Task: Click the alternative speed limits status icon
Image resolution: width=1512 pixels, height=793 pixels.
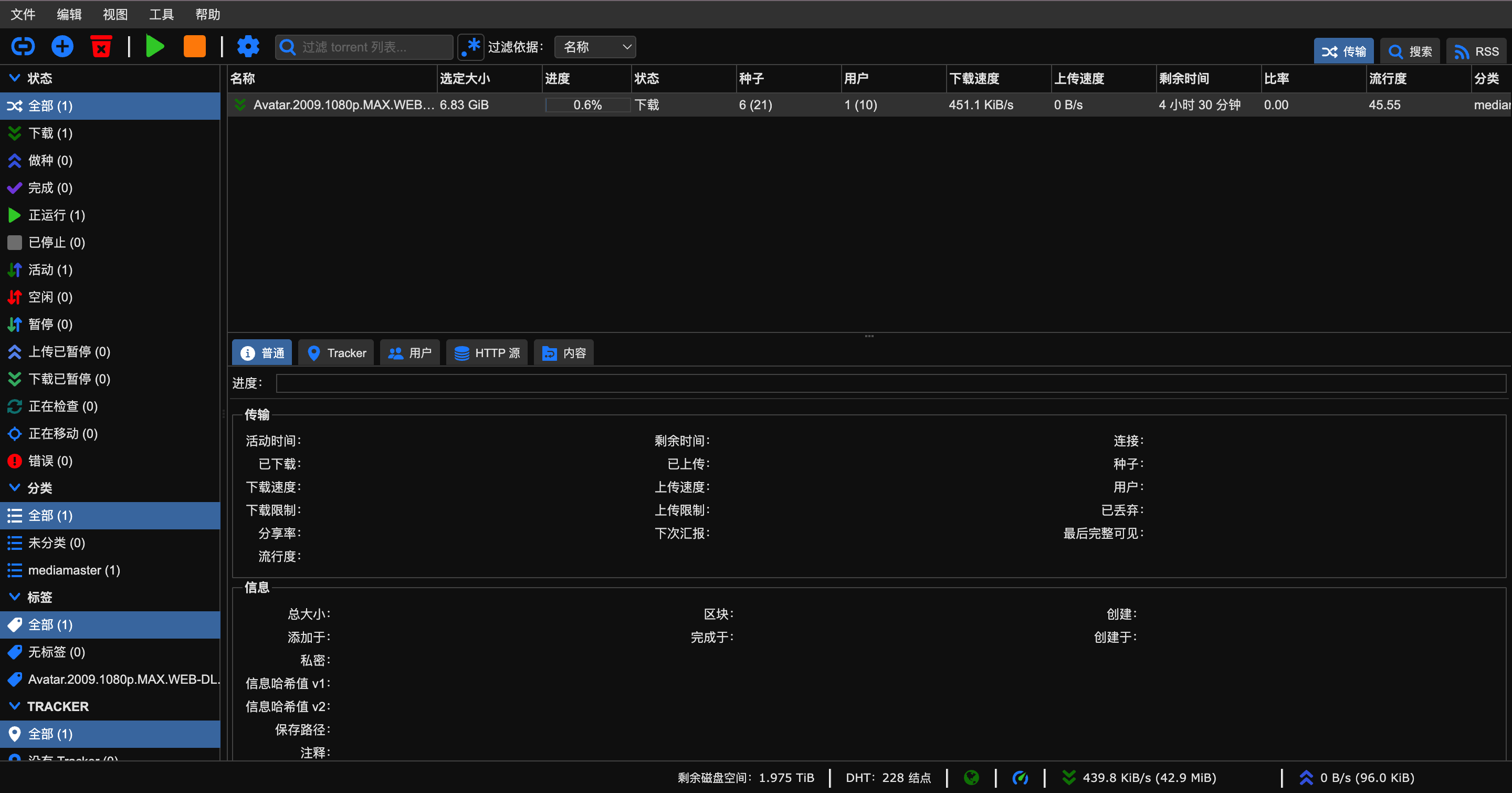Action: pos(1020,778)
